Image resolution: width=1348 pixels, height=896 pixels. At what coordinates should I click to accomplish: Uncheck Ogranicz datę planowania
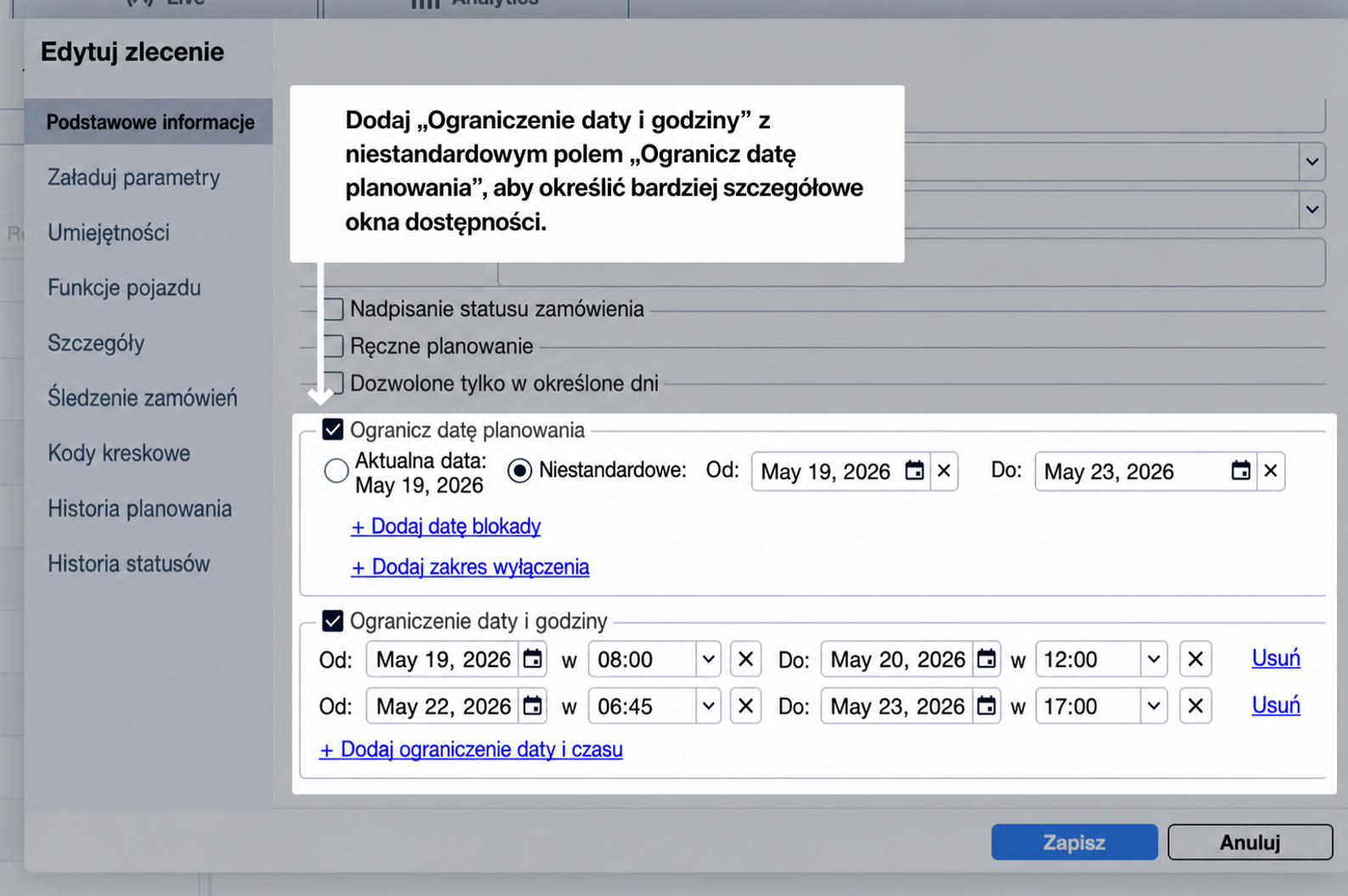coord(333,430)
